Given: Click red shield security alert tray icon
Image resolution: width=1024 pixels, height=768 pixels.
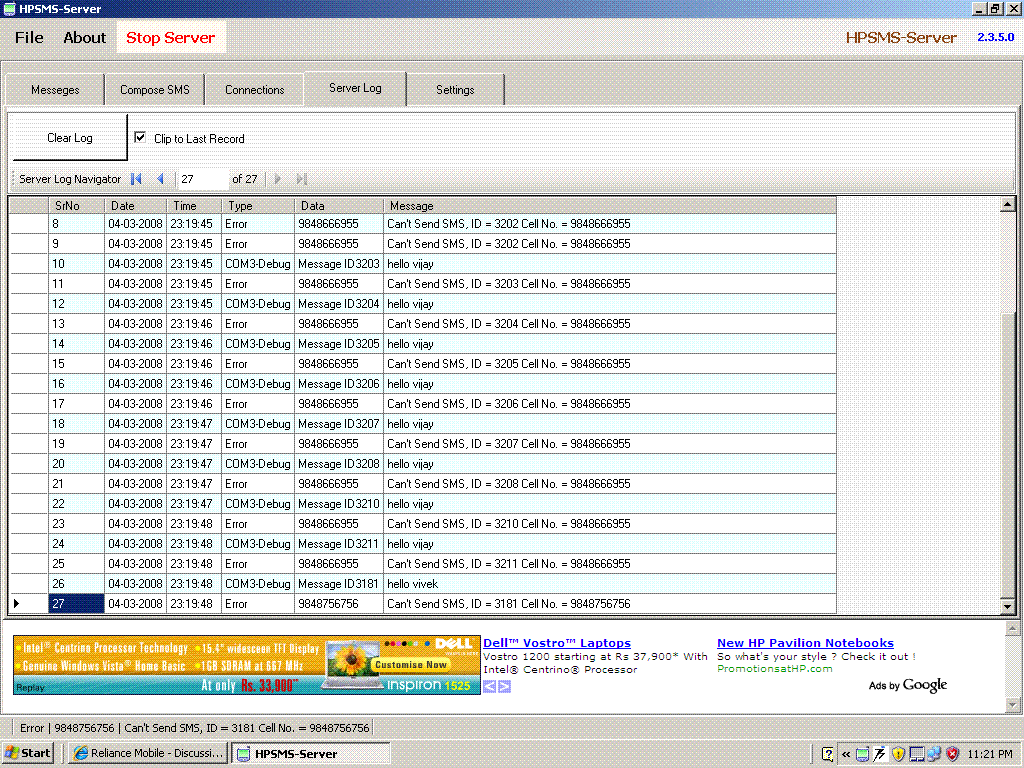Looking at the screenshot, I should [952, 754].
